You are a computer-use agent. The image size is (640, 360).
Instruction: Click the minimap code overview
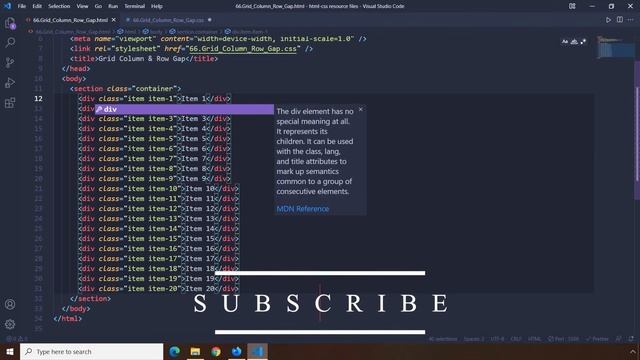pos(615,48)
